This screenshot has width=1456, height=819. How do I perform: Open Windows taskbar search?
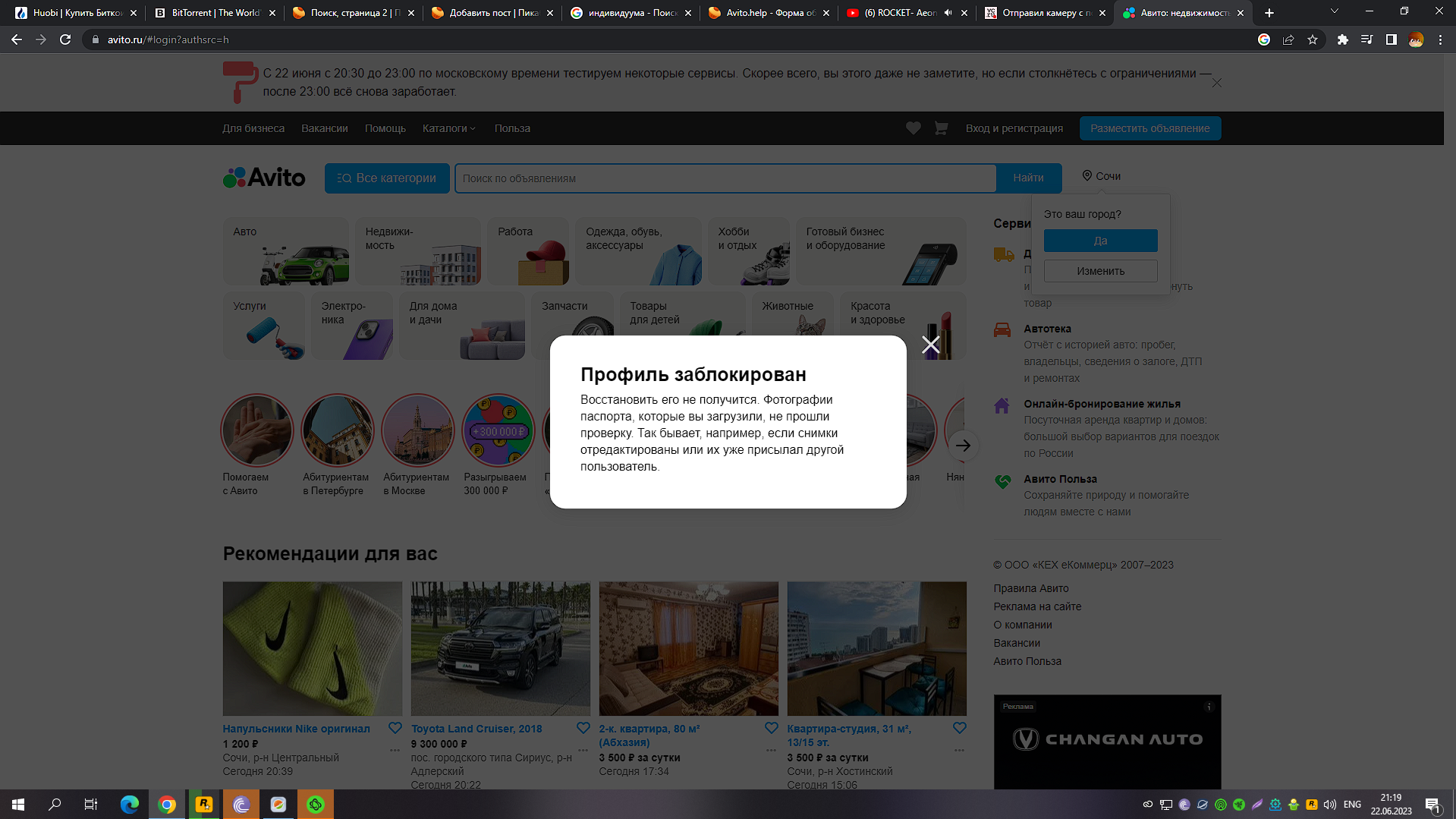(55, 805)
